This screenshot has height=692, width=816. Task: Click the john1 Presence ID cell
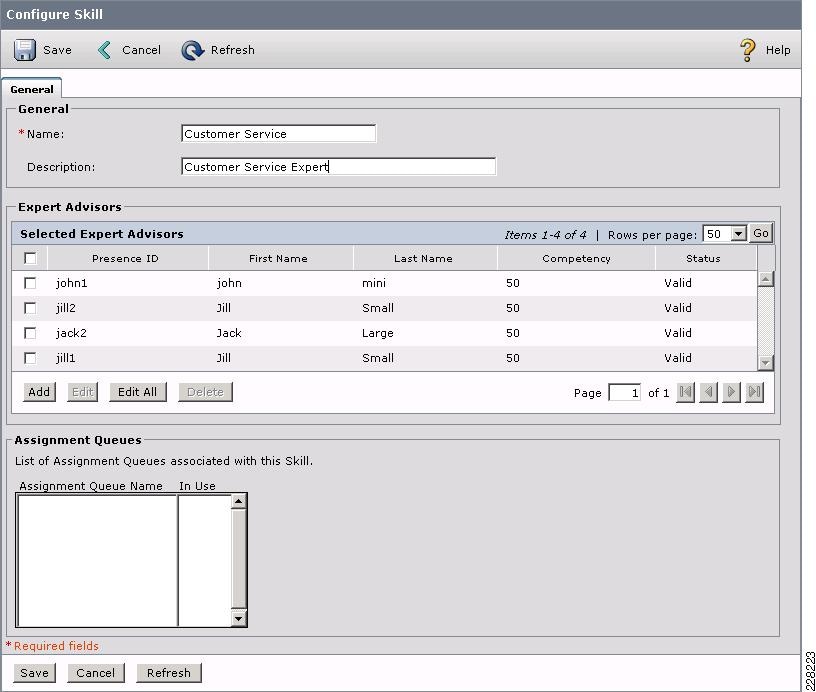coord(72,283)
